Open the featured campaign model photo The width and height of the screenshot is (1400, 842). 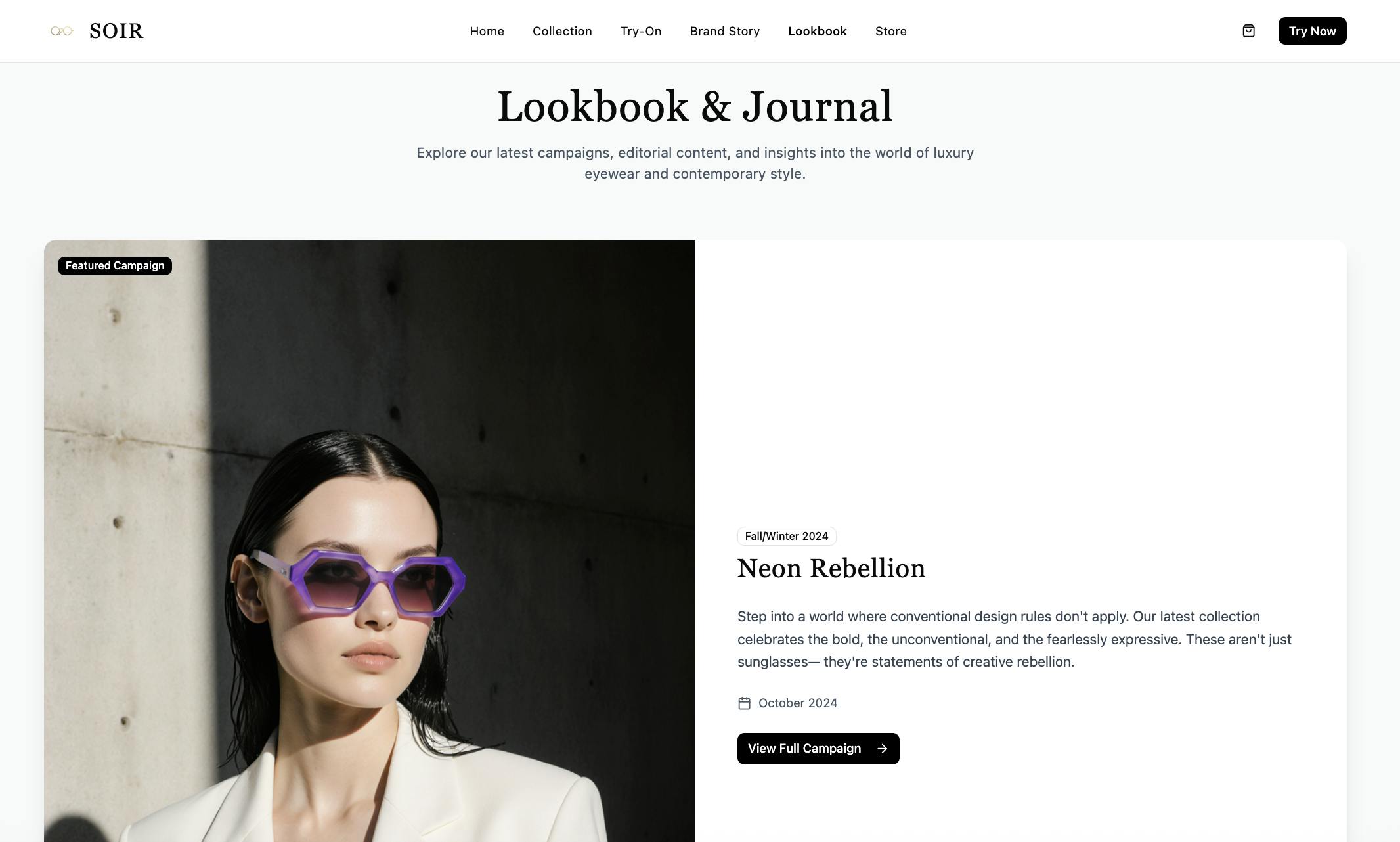[370, 541]
